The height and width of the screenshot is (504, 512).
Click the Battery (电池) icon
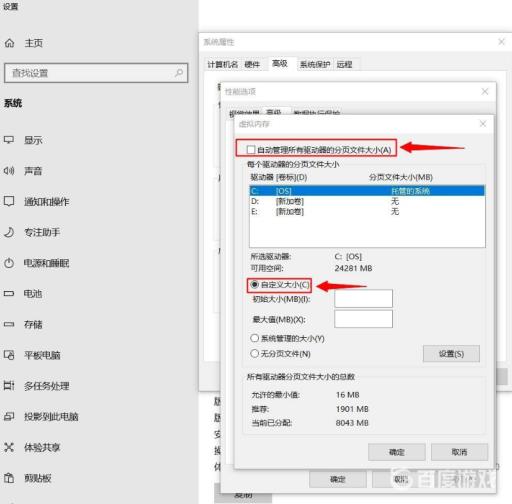point(9,294)
